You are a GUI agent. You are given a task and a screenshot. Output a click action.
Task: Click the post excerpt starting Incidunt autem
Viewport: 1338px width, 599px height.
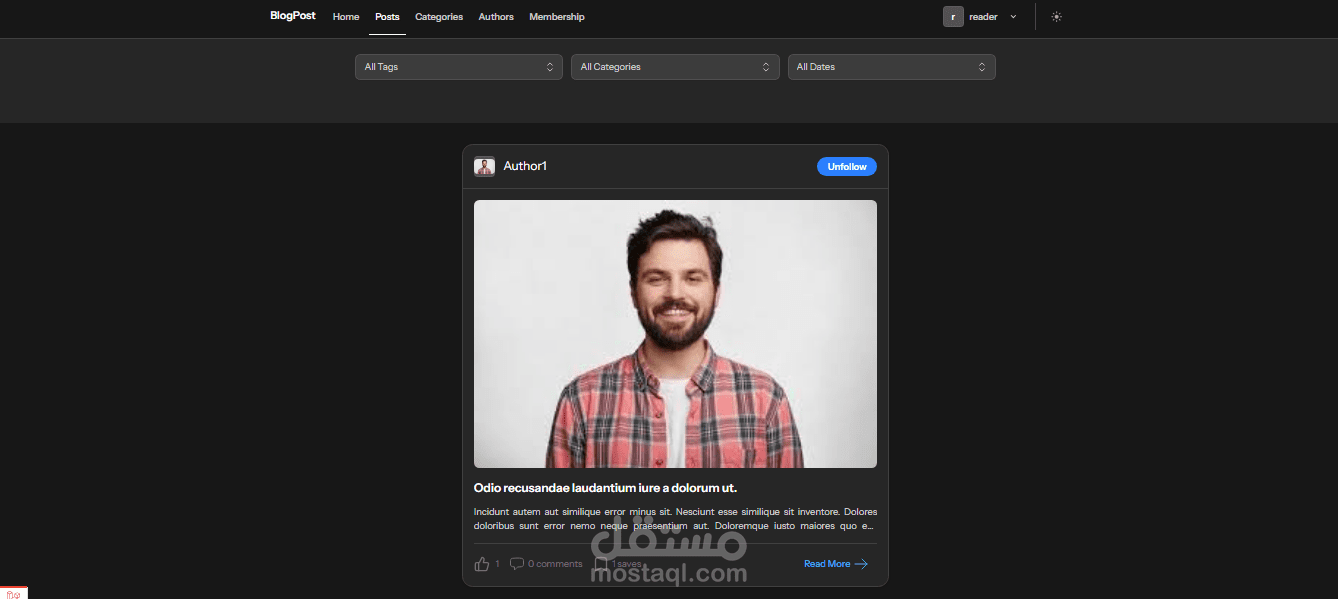(x=675, y=518)
